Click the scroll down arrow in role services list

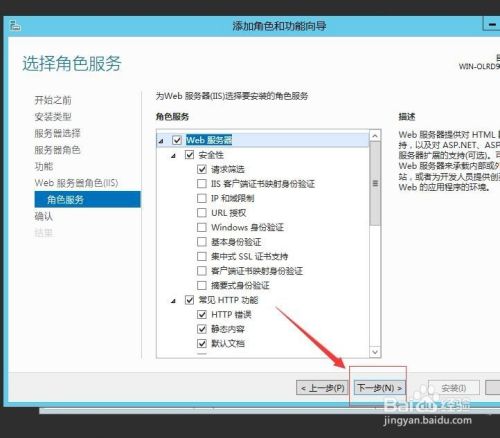[x=375, y=352]
